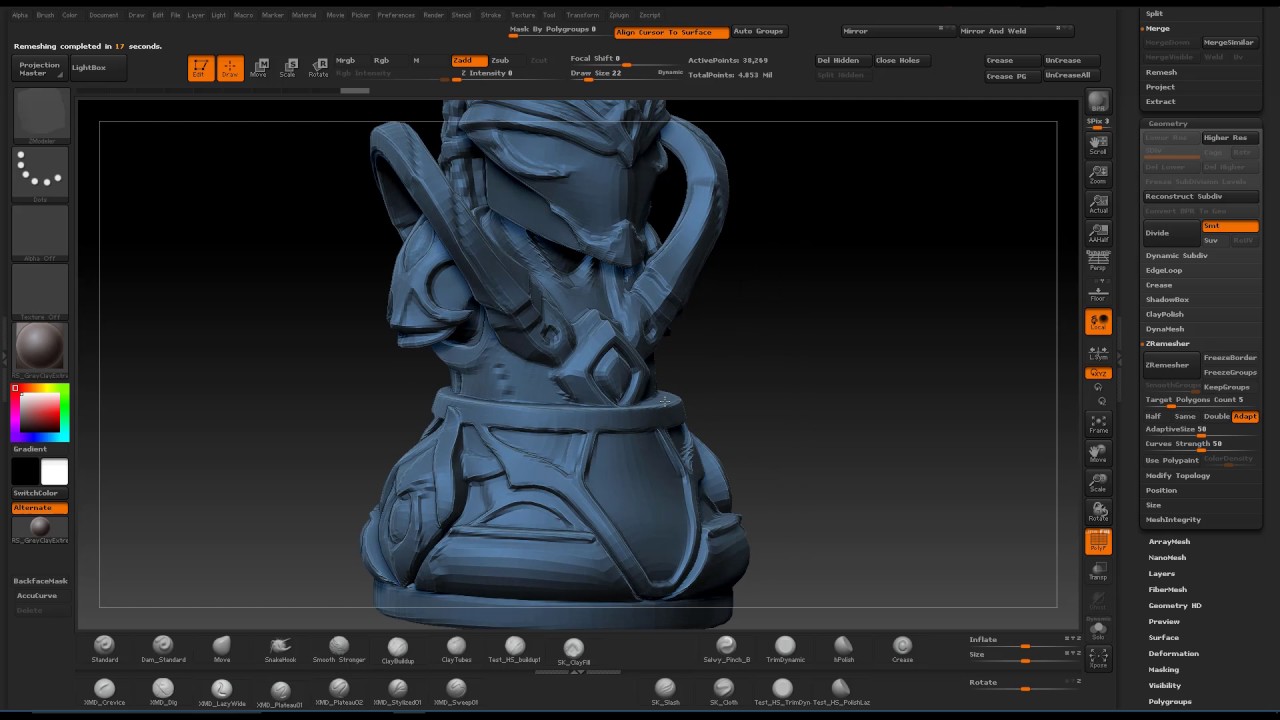
Task: Select the hPolish brush
Action: pos(844,647)
